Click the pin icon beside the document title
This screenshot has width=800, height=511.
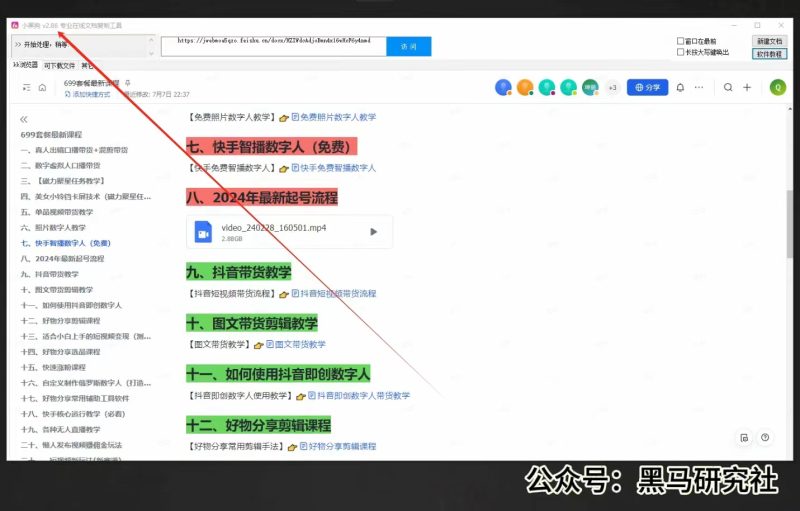coord(128,83)
